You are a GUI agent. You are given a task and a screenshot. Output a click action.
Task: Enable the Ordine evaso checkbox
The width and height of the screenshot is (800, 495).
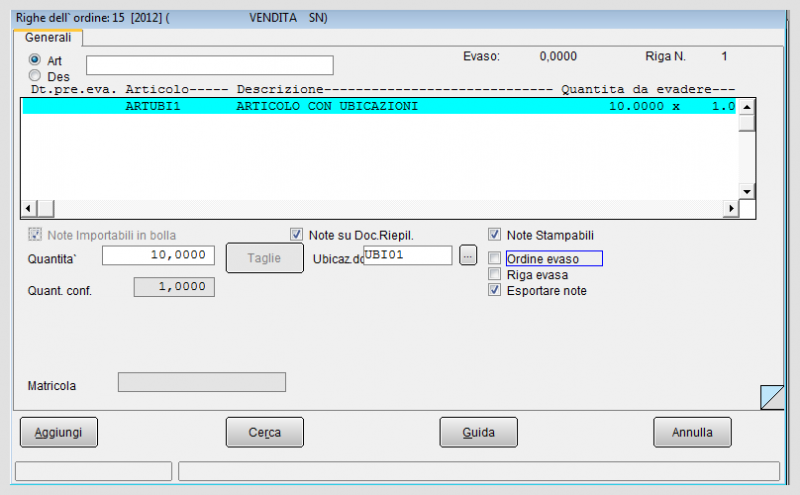pos(494,258)
